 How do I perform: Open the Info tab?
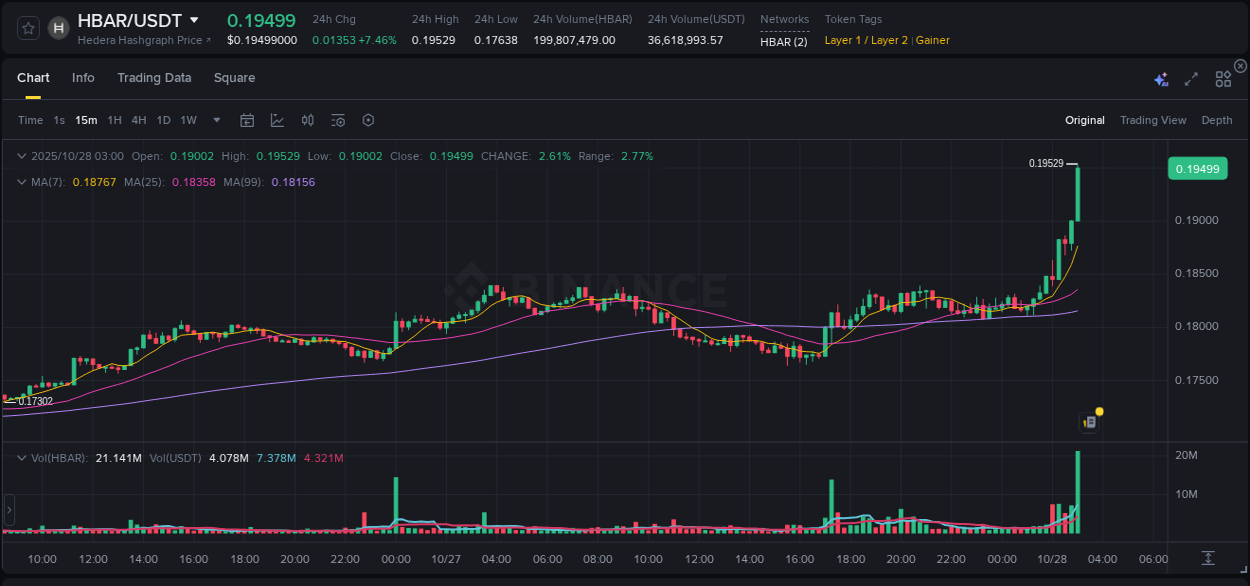(83, 78)
